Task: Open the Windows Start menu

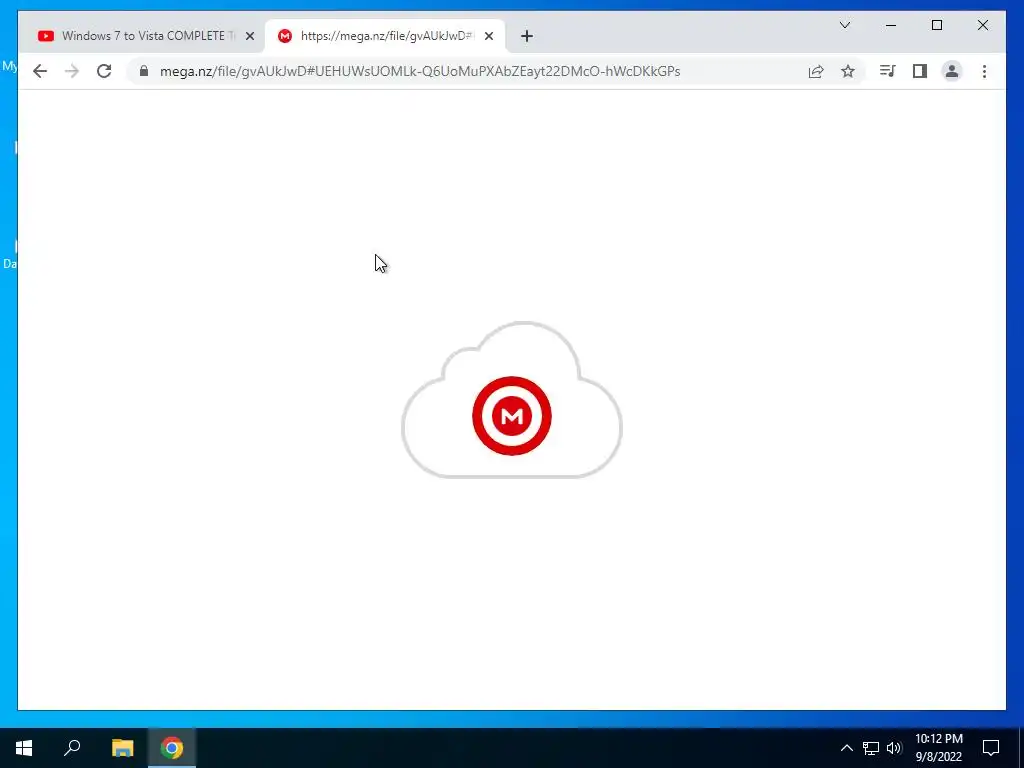Action: pyautogui.click(x=24, y=748)
